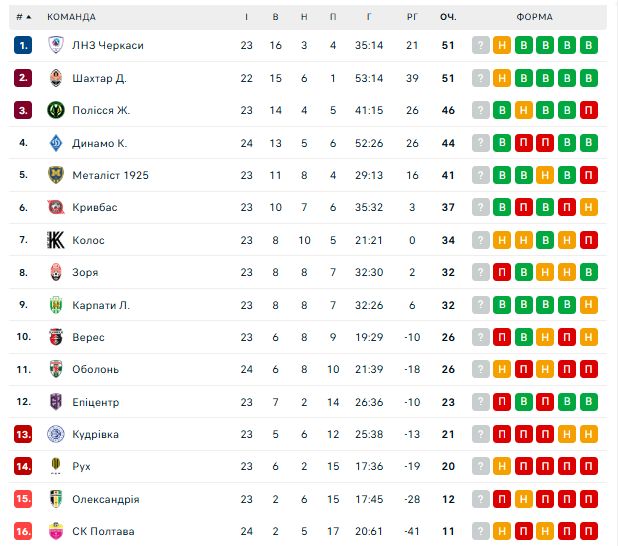Click the СК Полтава team logo

56,531
